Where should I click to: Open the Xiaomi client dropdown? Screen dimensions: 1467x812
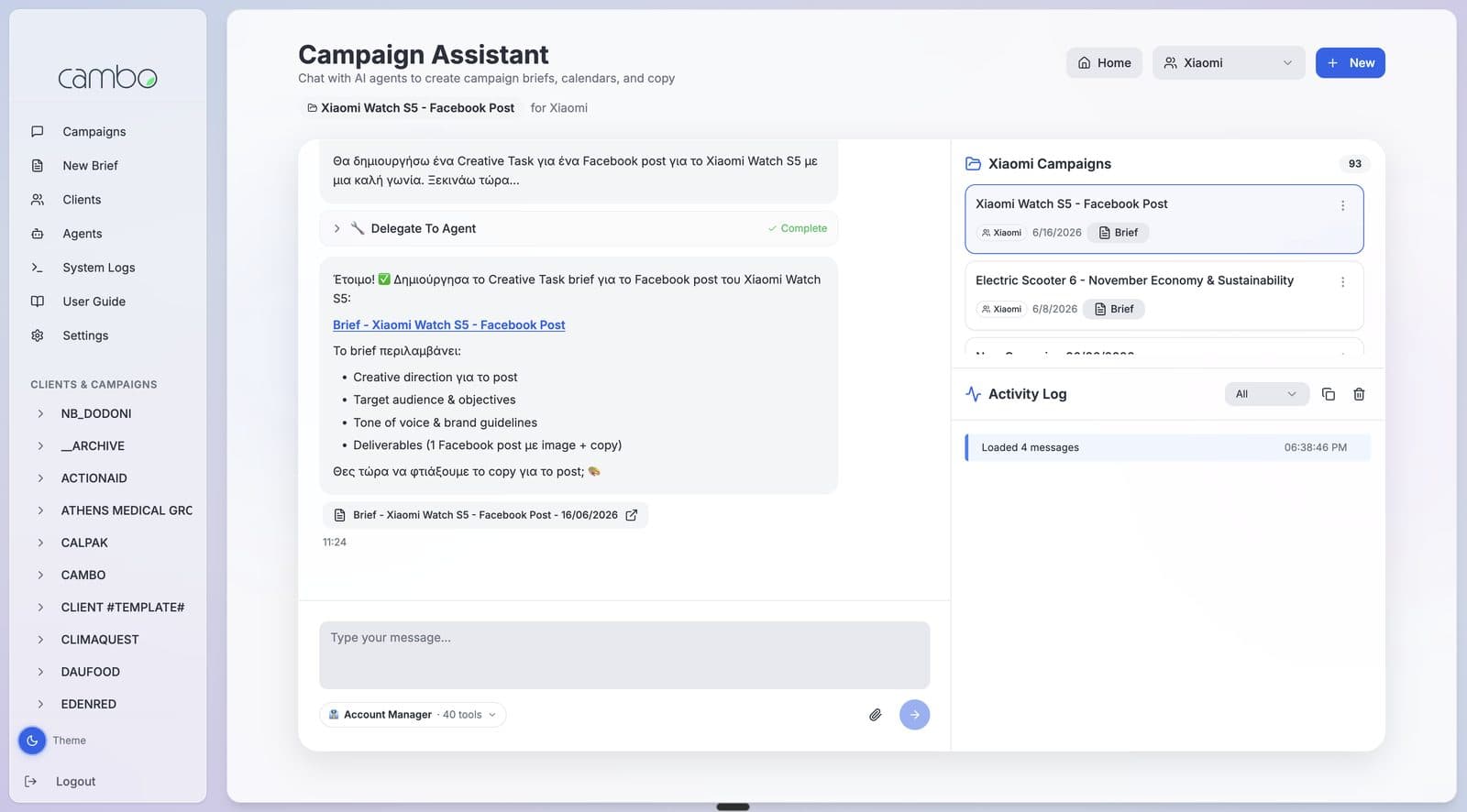tap(1229, 63)
